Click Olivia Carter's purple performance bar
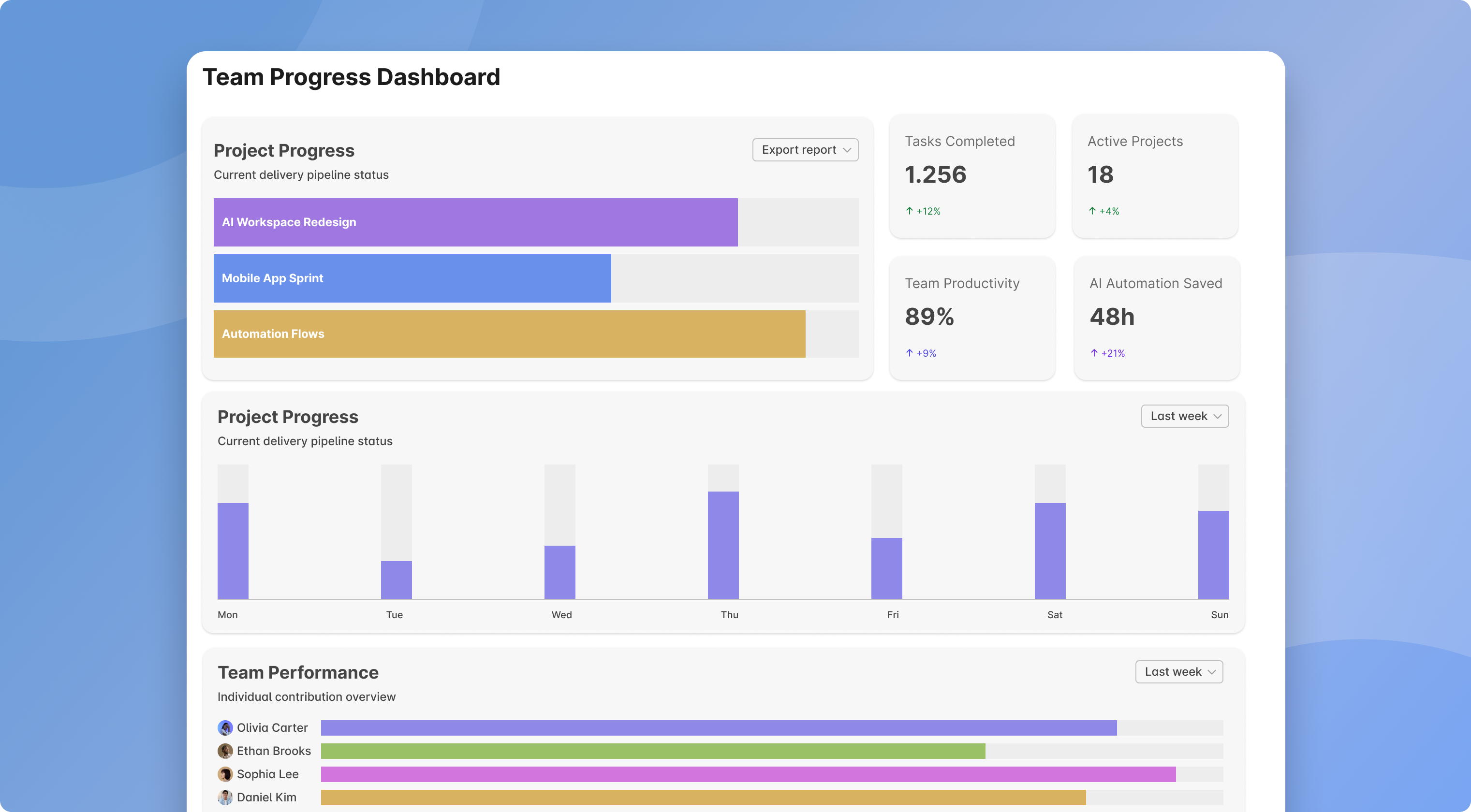The image size is (1471, 812). 719,727
